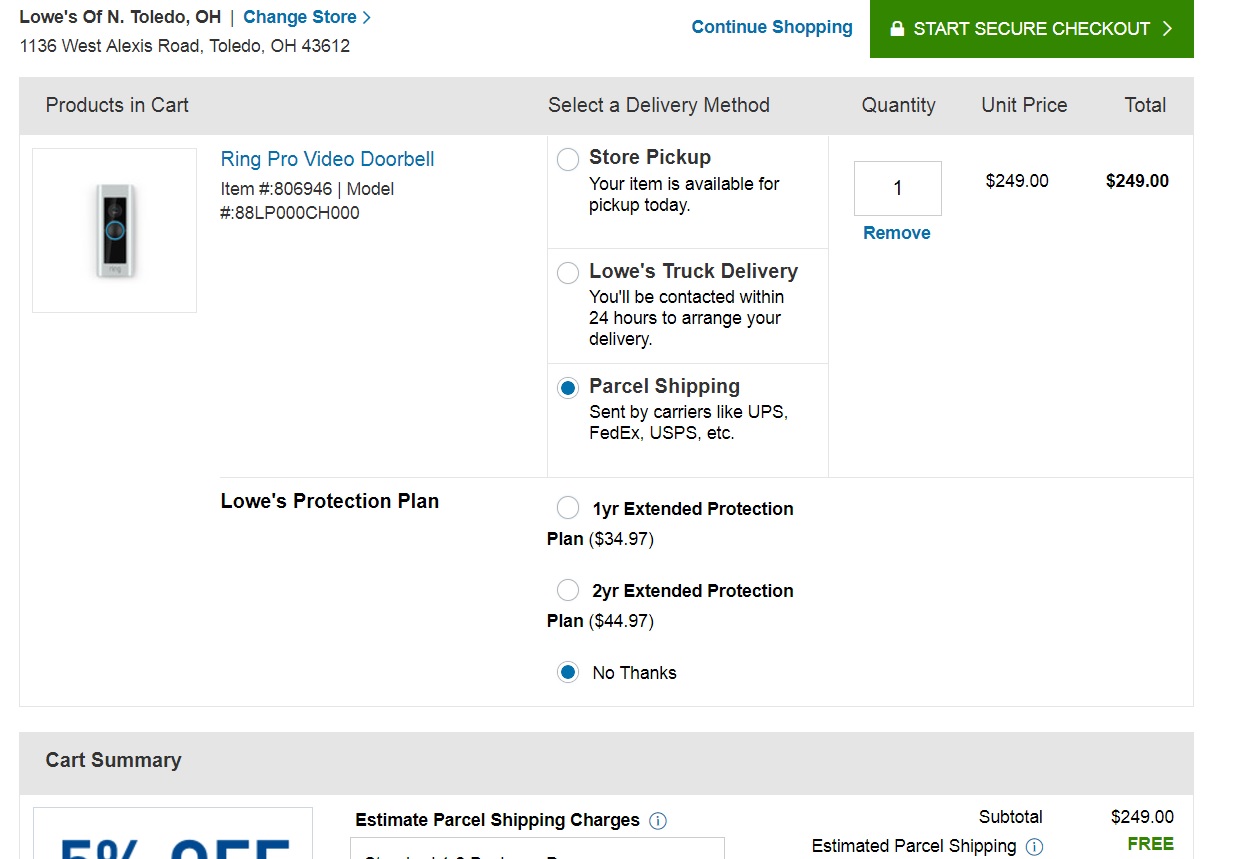Click the info icon next to Estimated Parcel Shipping
The width and height of the screenshot is (1242, 859).
1033,847
